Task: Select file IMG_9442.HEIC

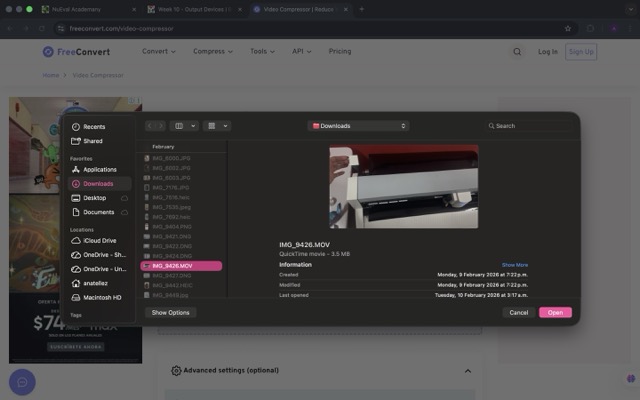Action: [181, 286]
